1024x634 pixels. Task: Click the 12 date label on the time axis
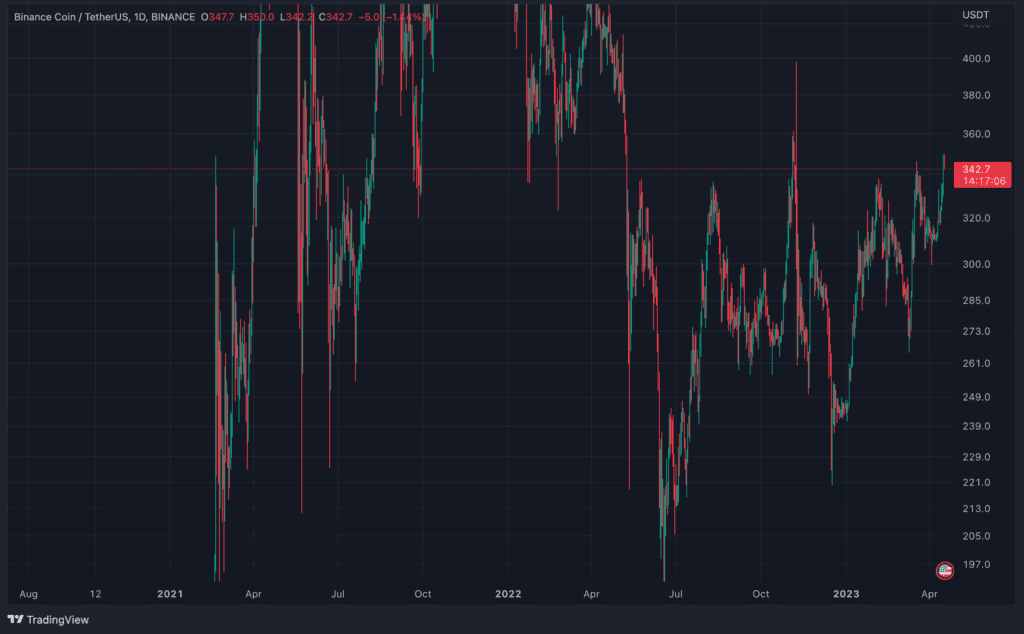coord(95,594)
